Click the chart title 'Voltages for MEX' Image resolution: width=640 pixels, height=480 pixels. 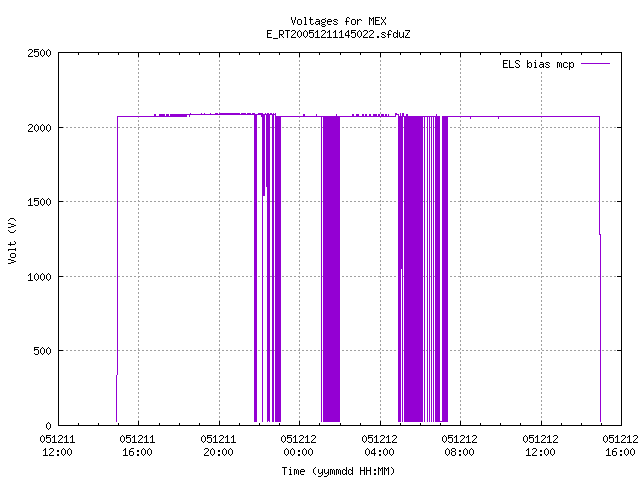click(x=338, y=21)
